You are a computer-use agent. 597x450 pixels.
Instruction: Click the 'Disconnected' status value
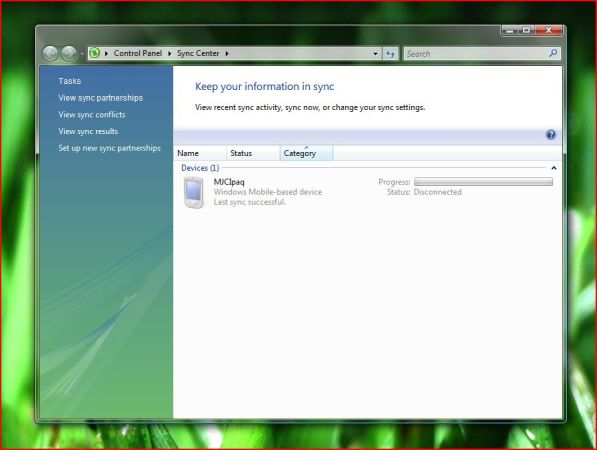[x=437, y=192]
